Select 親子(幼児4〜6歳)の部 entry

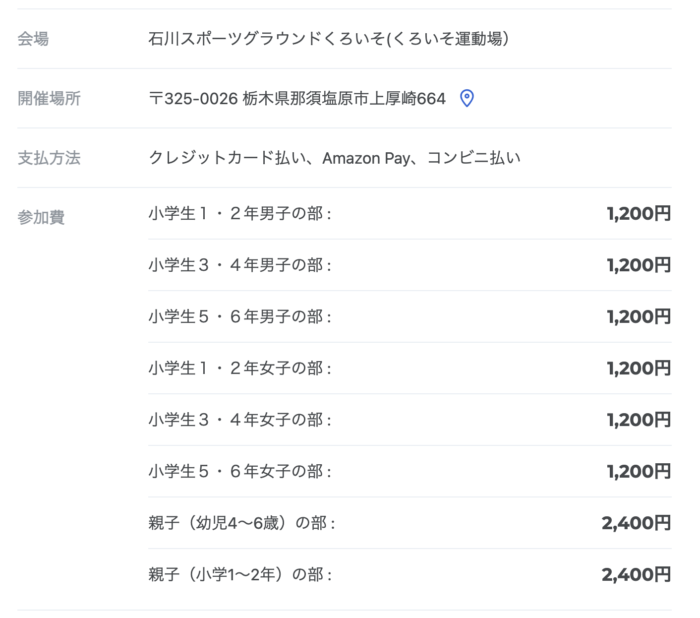242,523
